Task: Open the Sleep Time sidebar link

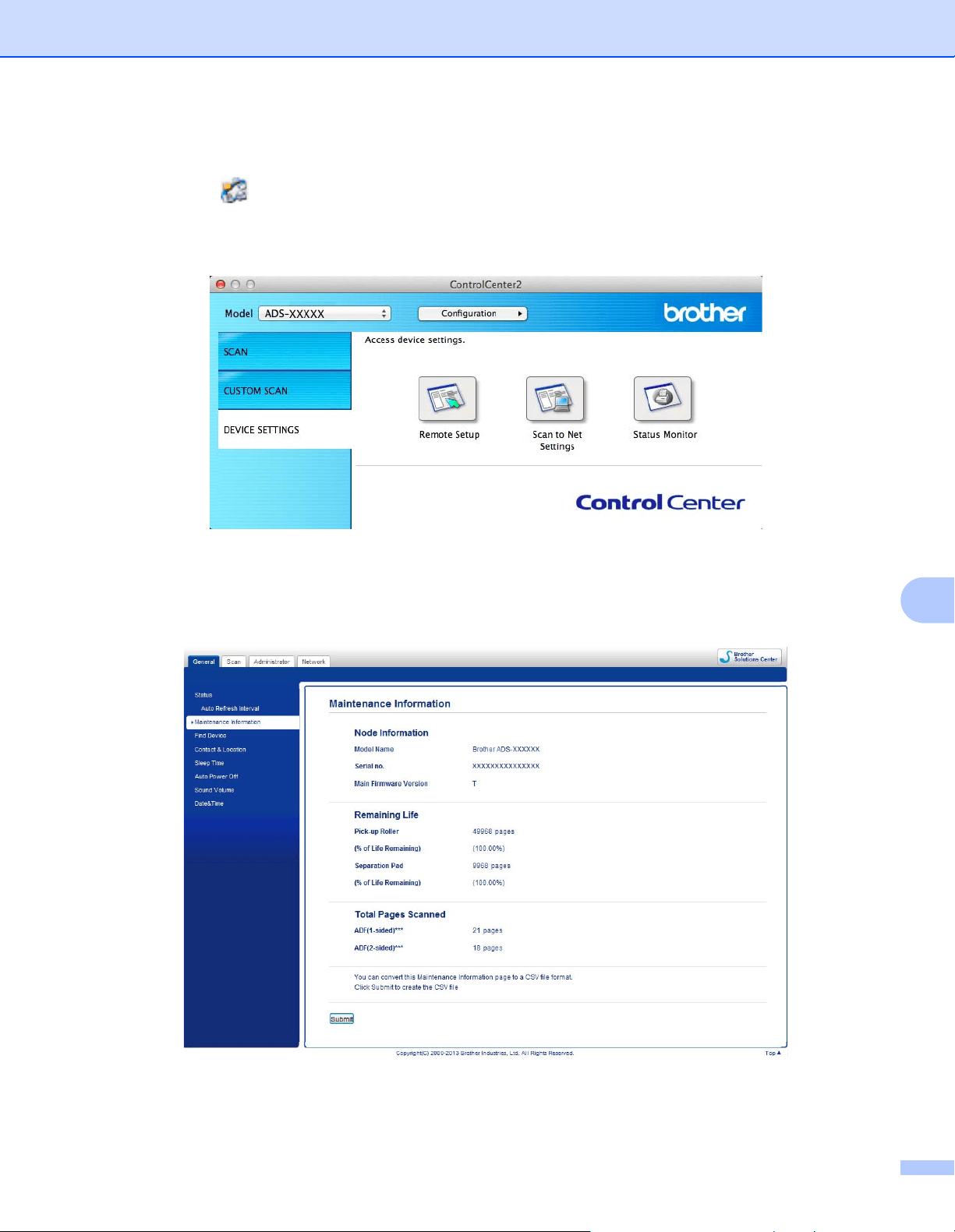Action: pyautogui.click(x=210, y=763)
